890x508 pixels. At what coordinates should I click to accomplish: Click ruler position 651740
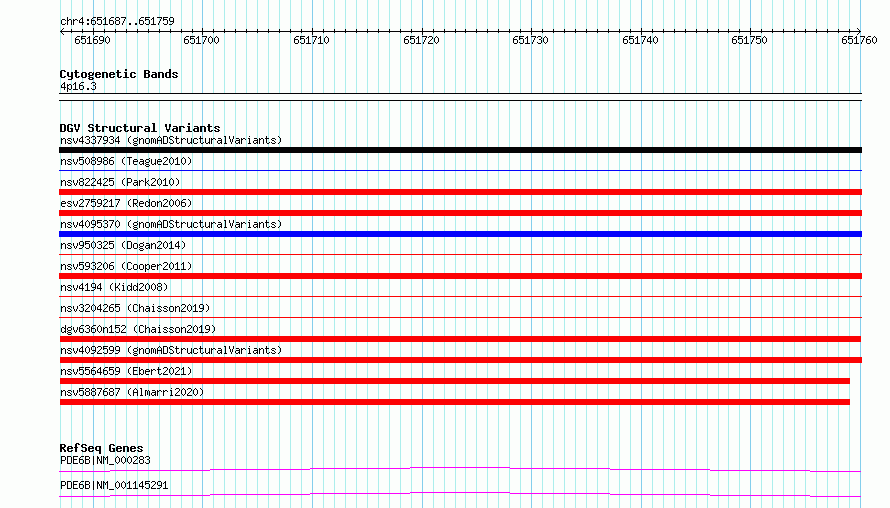point(640,40)
